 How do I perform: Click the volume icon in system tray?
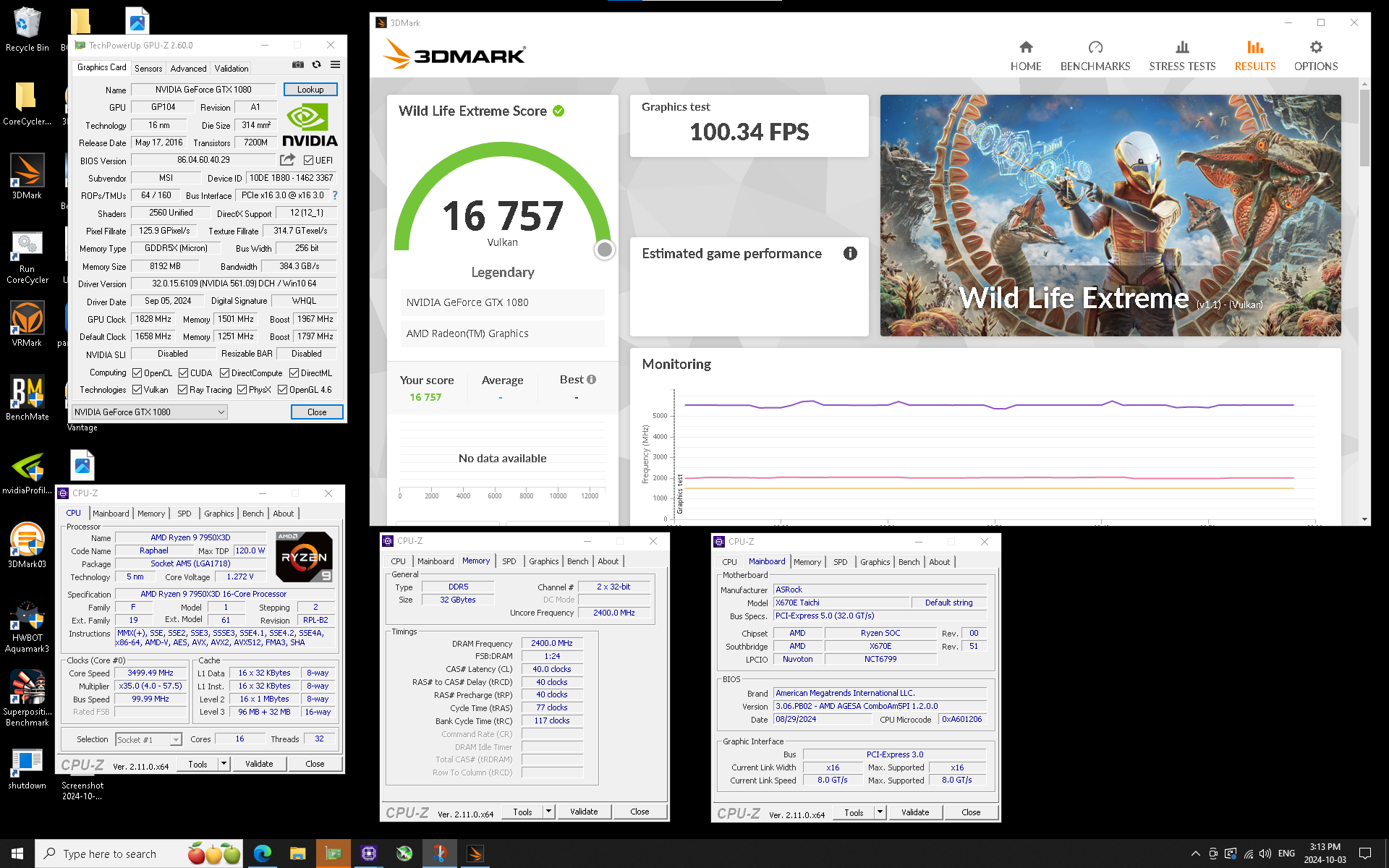point(1265,854)
